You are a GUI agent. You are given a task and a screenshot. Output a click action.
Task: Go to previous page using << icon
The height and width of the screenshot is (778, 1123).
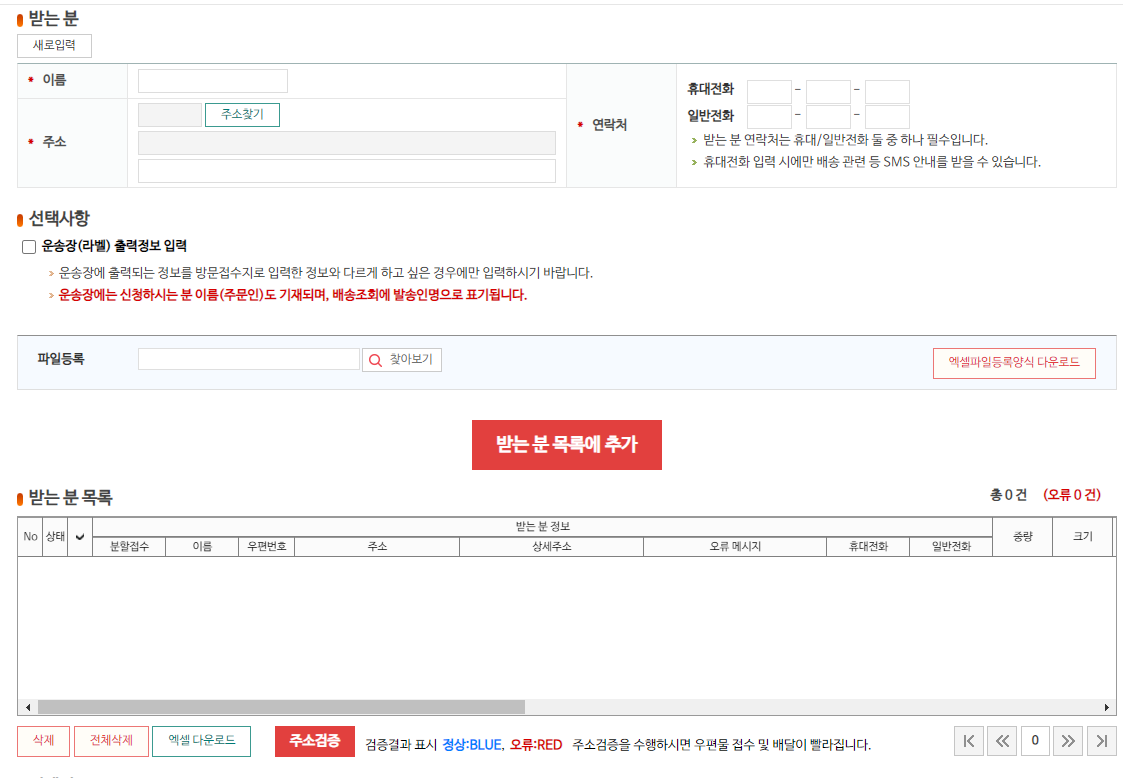click(x=1002, y=741)
